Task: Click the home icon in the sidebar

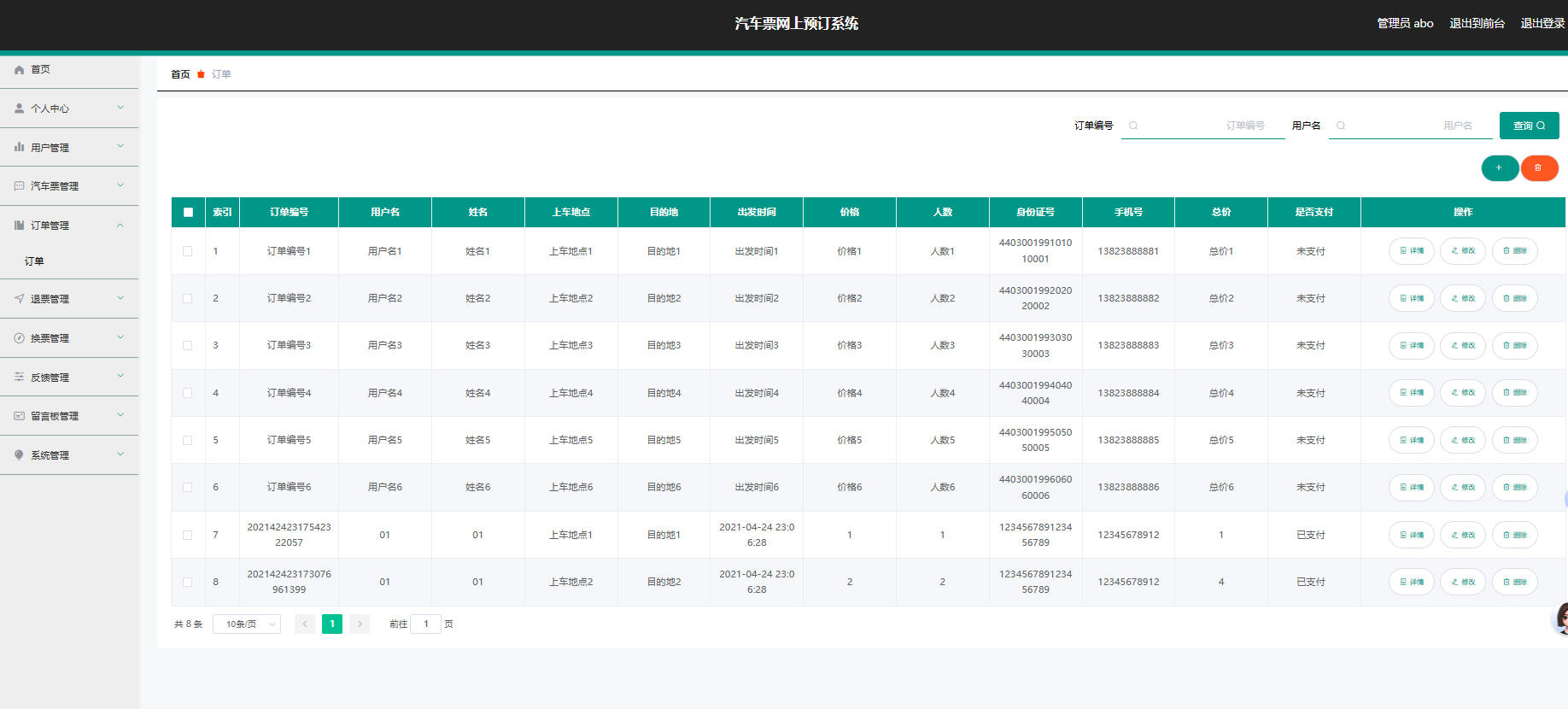Action: (19, 70)
